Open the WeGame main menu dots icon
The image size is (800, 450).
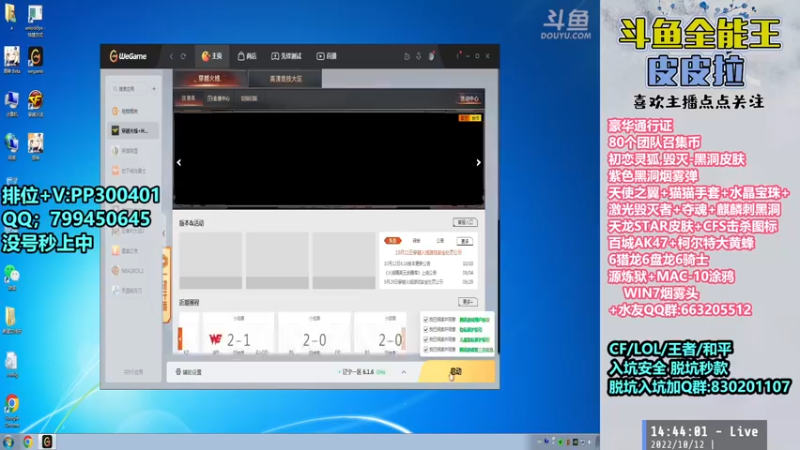(x=458, y=56)
